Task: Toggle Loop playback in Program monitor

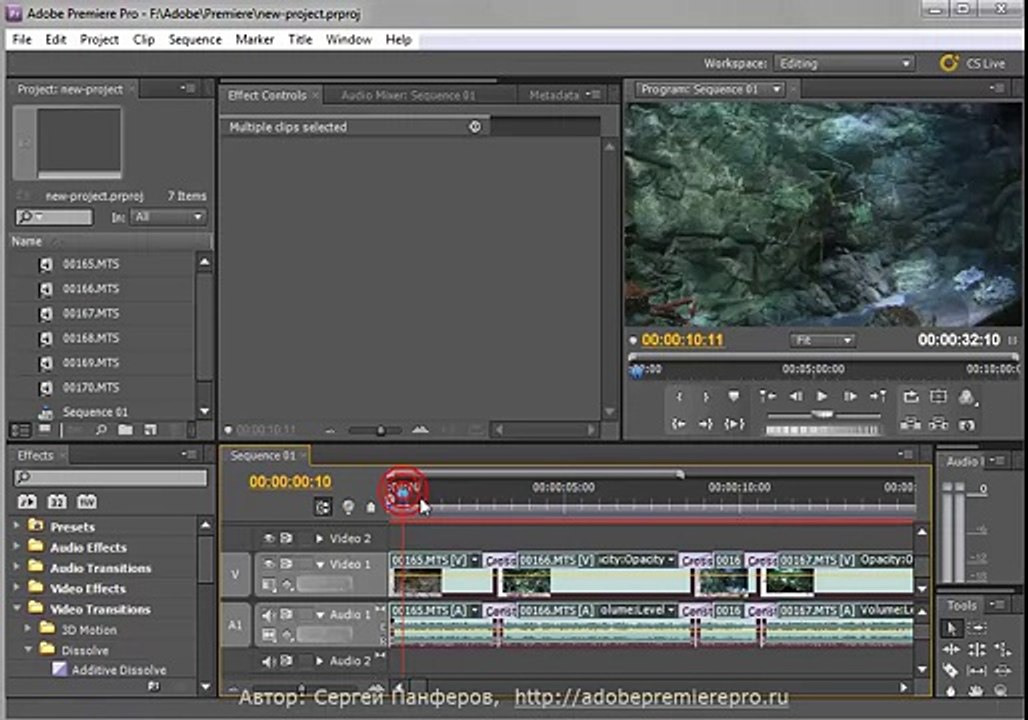Action: point(911,396)
